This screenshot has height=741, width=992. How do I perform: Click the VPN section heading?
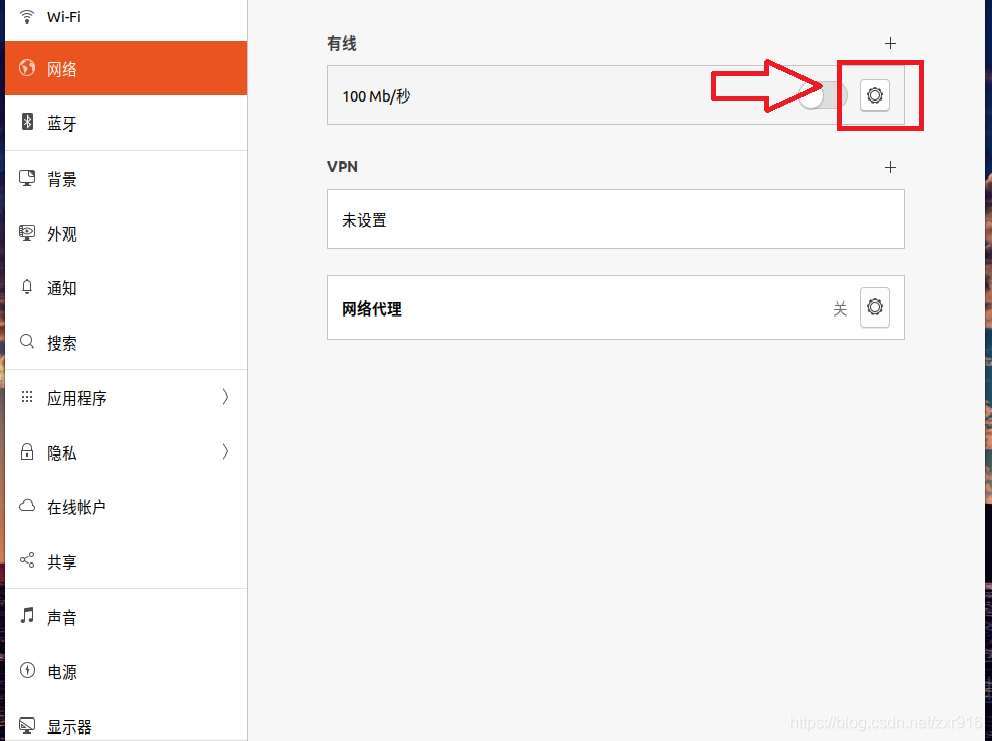click(342, 166)
